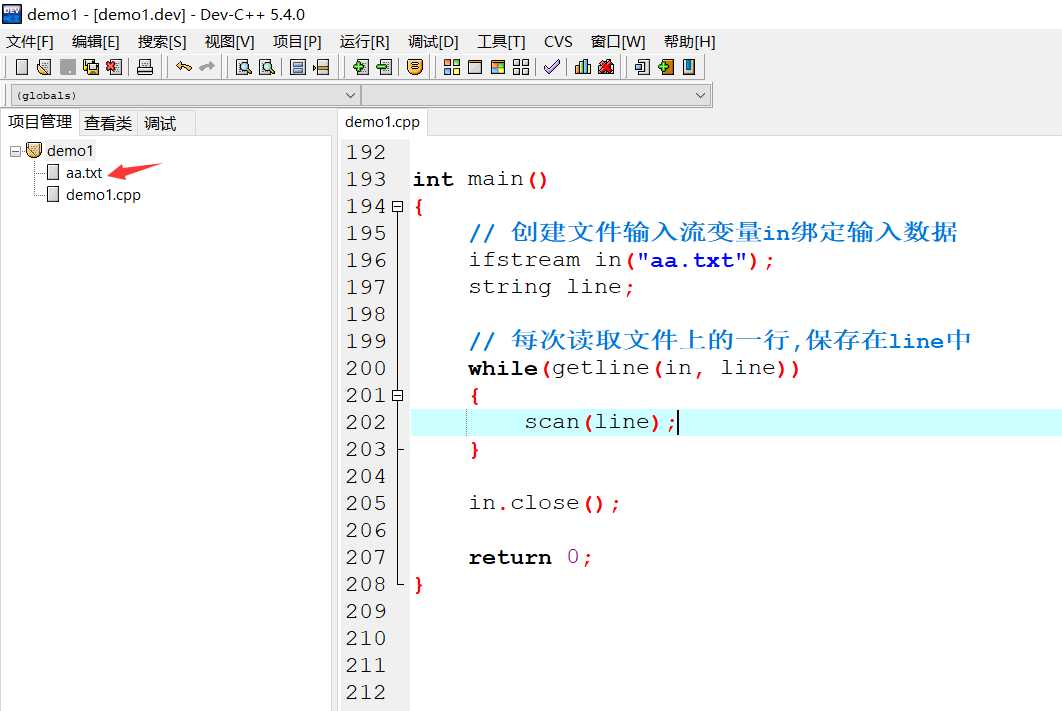Click the in.close(); code line
The image size is (1062, 711).
[x=544, y=504]
